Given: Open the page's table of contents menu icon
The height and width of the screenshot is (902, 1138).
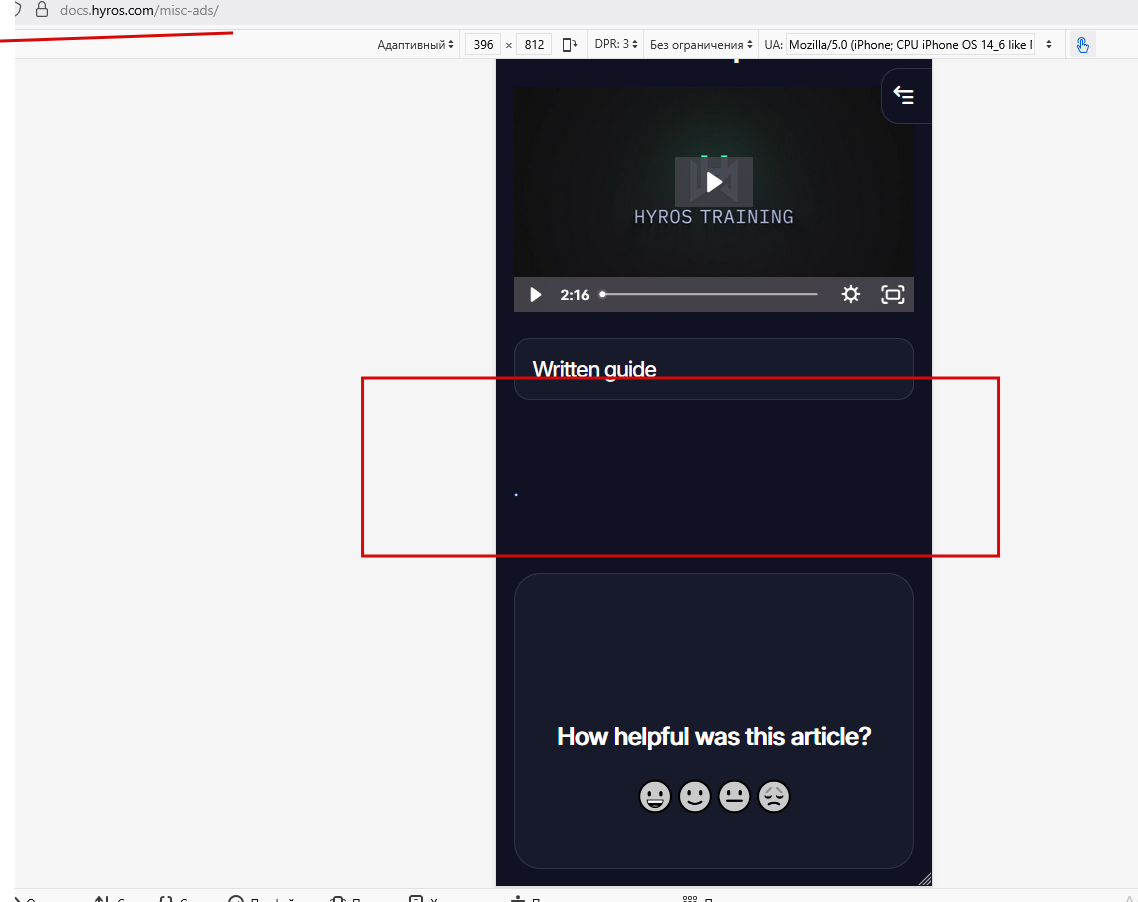Looking at the screenshot, I should [904, 95].
